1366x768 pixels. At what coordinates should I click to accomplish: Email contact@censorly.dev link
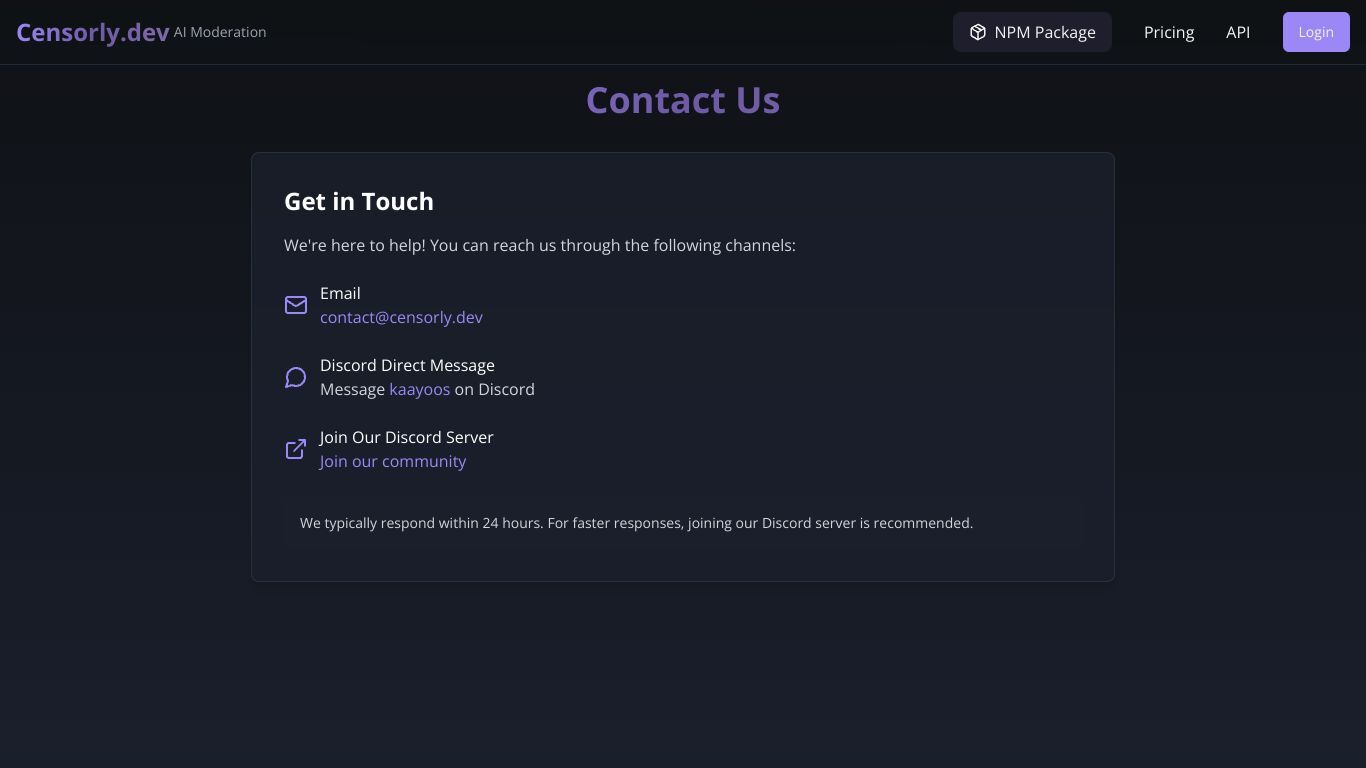(401, 317)
